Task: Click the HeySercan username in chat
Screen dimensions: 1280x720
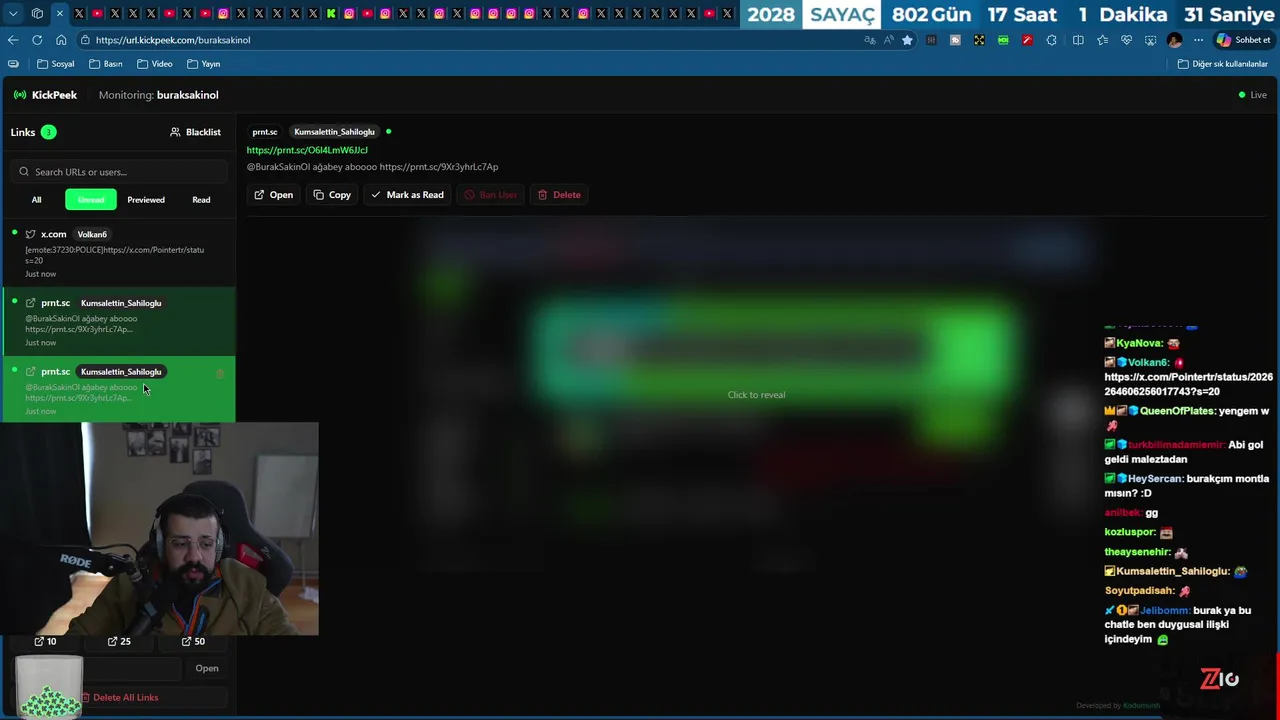Action: (x=1155, y=479)
